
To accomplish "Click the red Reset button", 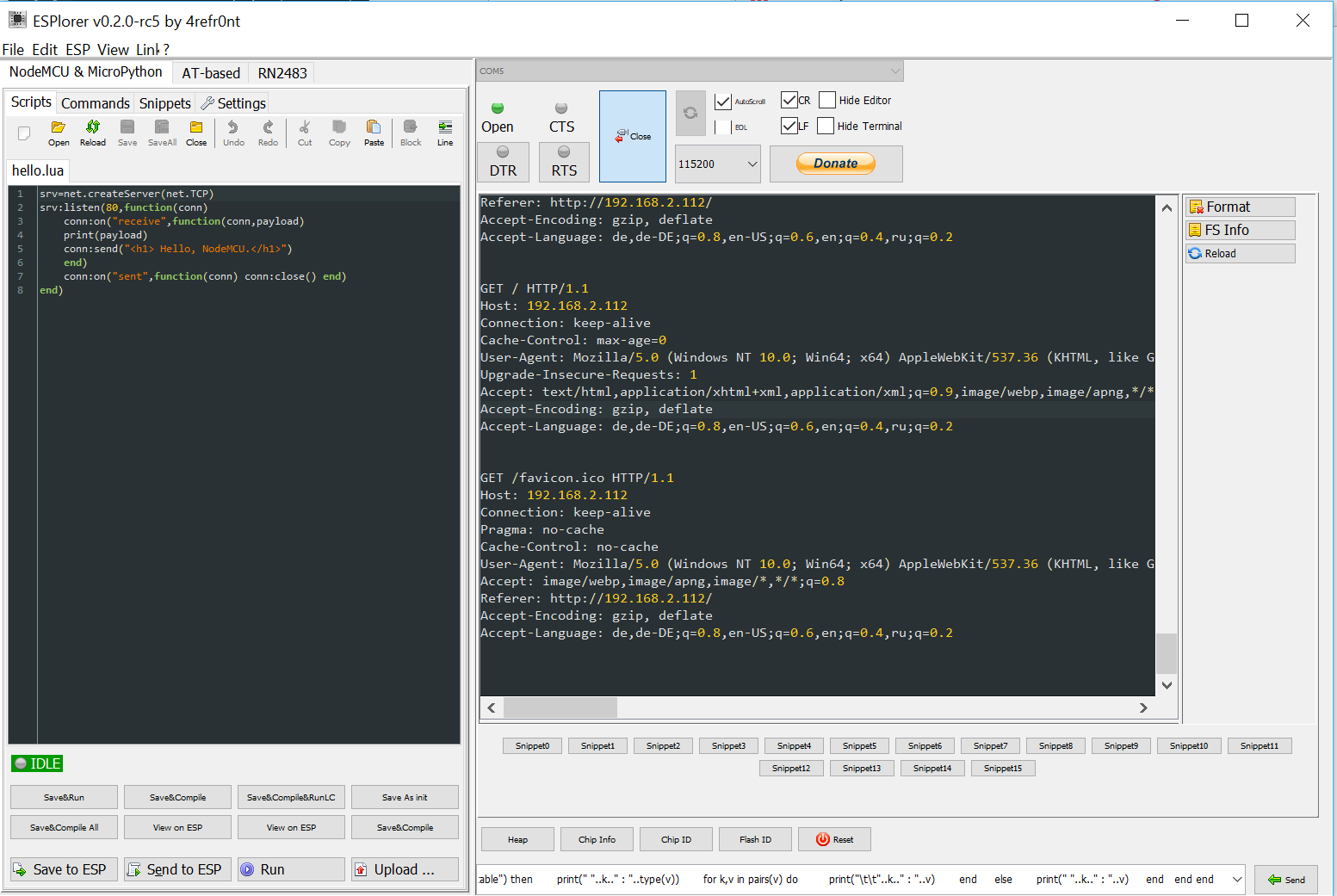I will coord(834,839).
